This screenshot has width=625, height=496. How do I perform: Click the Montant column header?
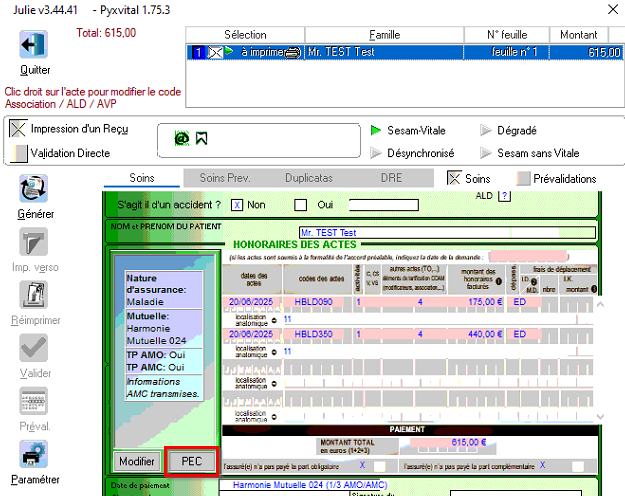pyautogui.click(x=579, y=35)
